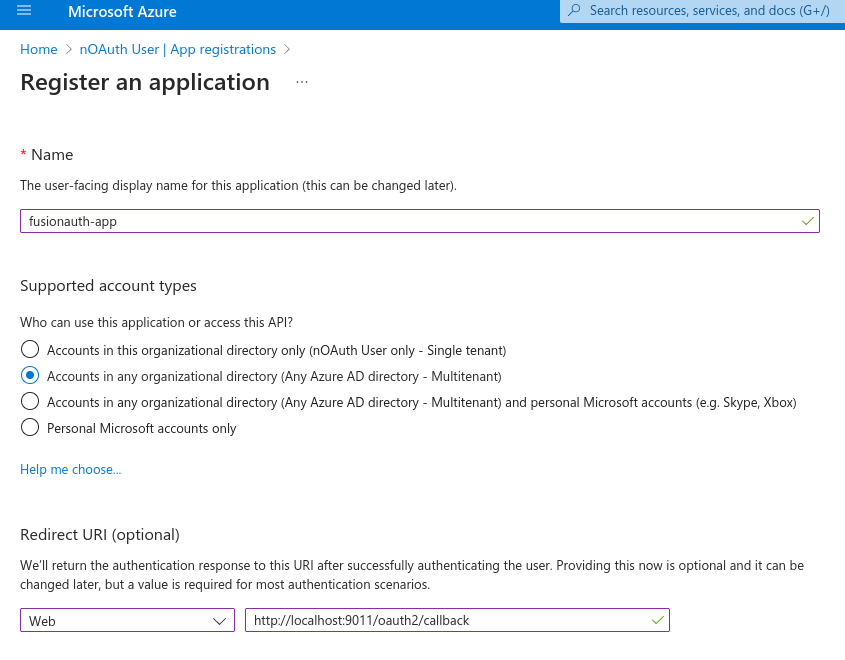
Task: Open nOAuth User App registrations breadcrumb
Action: click(x=178, y=49)
